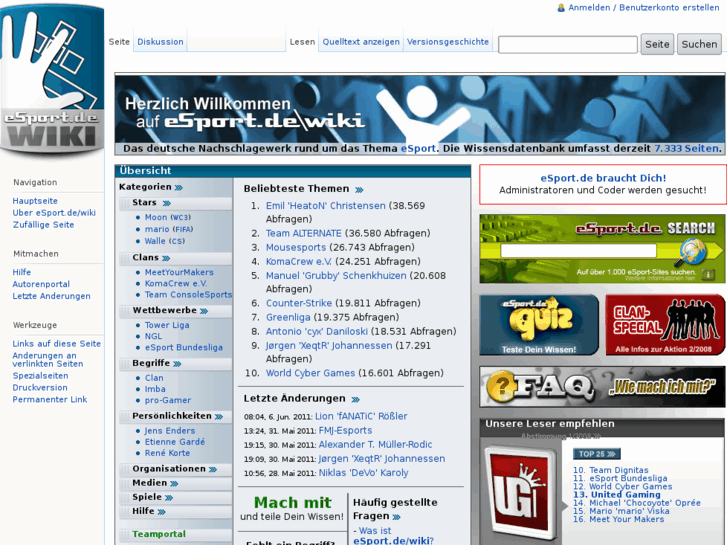
Task: Click the double-arrow icon next to Begriffe
Action: click(x=177, y=364)
